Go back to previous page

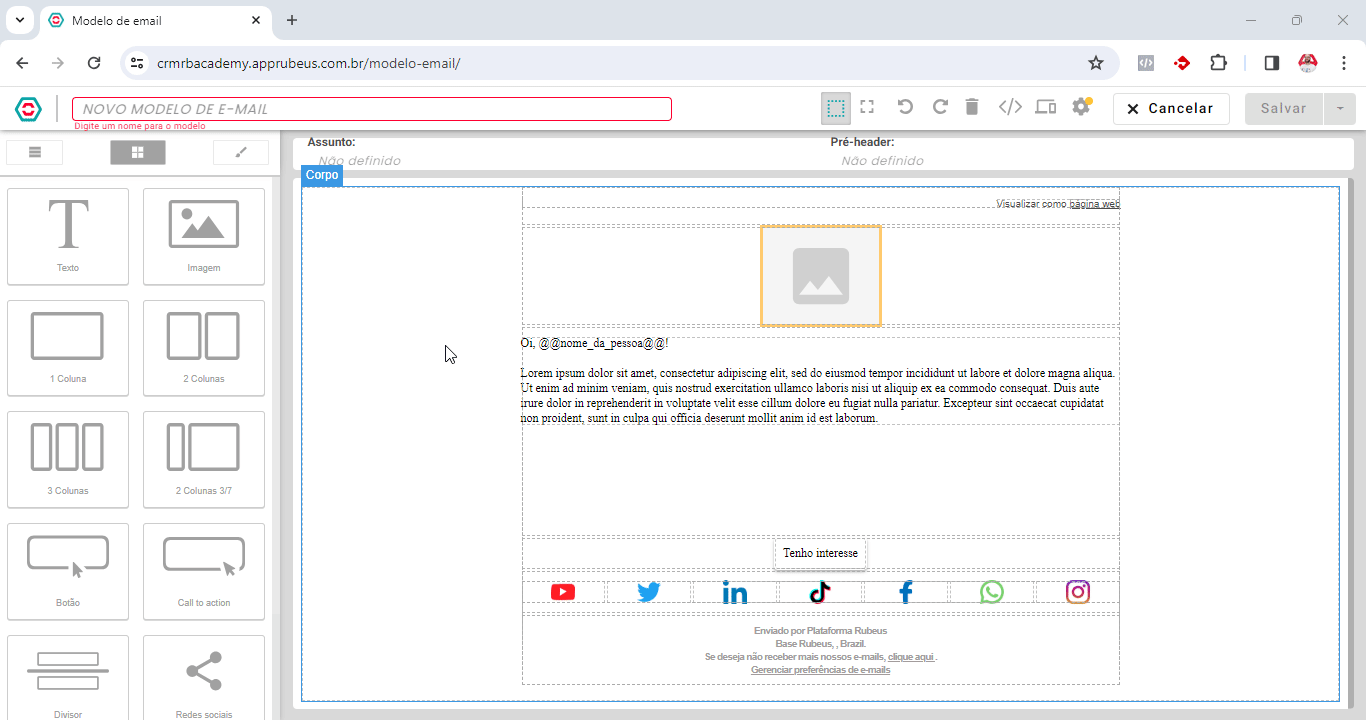click(22, 63)
